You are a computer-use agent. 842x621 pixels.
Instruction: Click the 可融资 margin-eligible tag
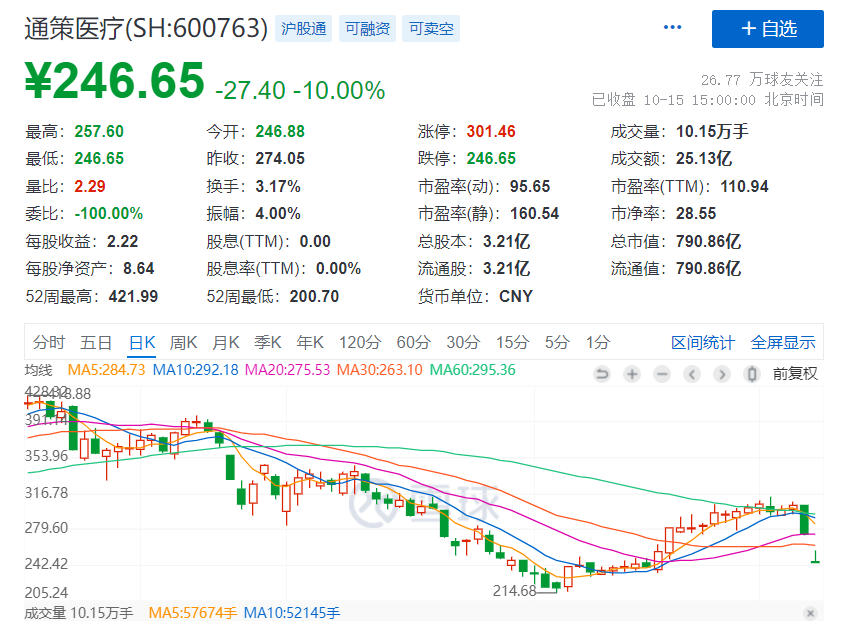tap(367, 29)
